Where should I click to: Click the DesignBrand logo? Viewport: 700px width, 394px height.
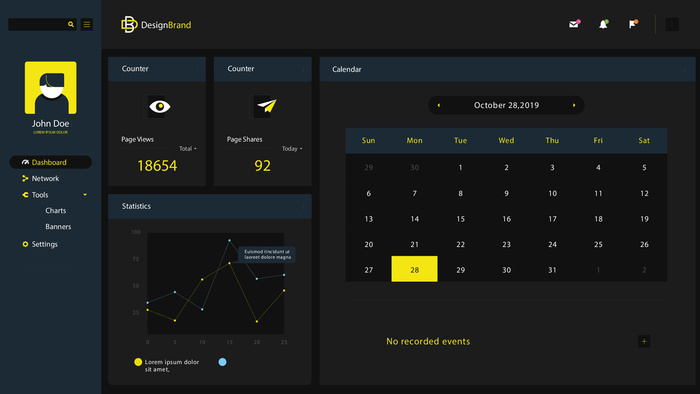coord(156,25)
